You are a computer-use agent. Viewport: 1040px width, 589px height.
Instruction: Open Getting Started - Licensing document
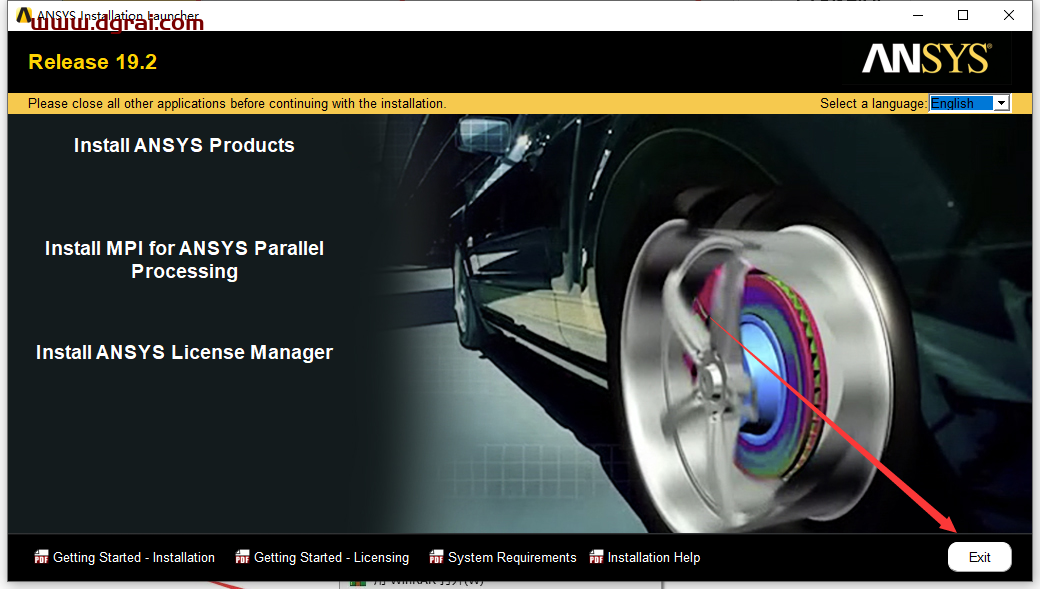332,558
